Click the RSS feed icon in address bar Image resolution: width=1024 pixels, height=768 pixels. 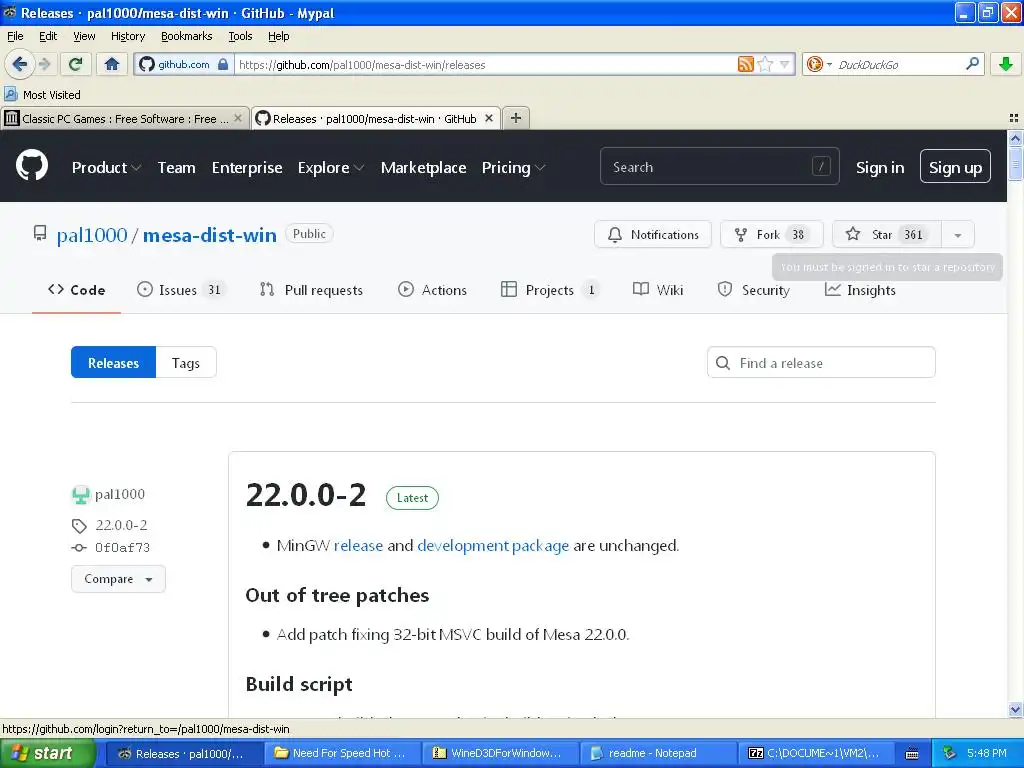(x=745, y=64)
